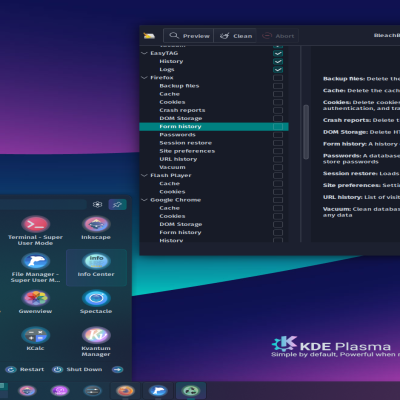
Task: Open KCalc calculator
Action: [35, 335]
